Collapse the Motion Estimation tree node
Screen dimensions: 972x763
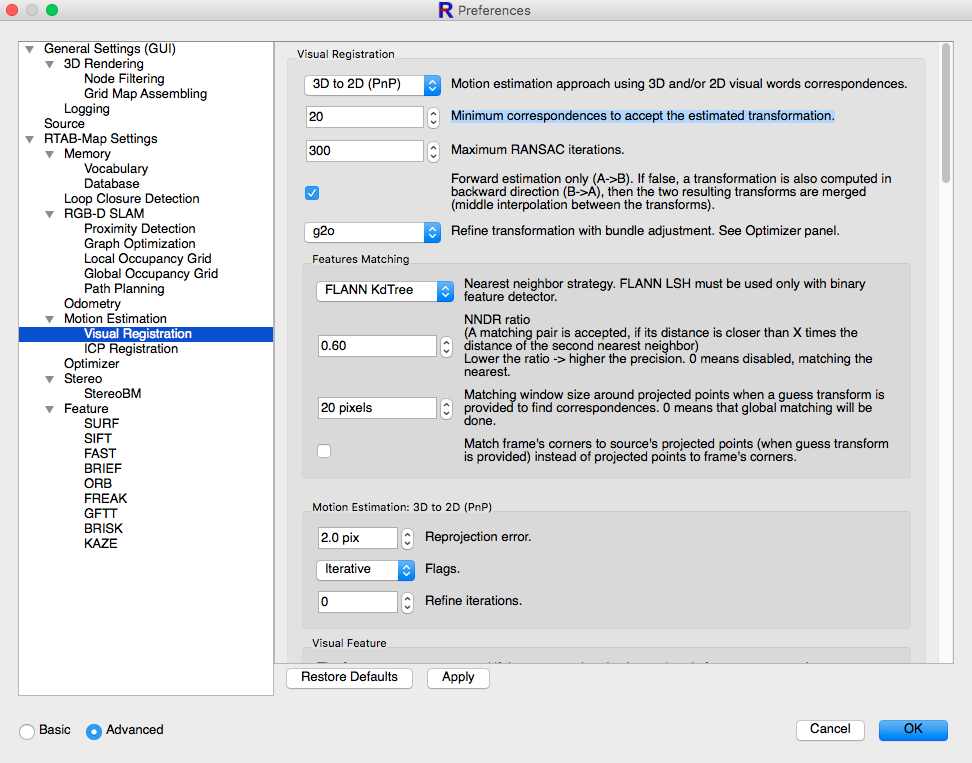50,319
